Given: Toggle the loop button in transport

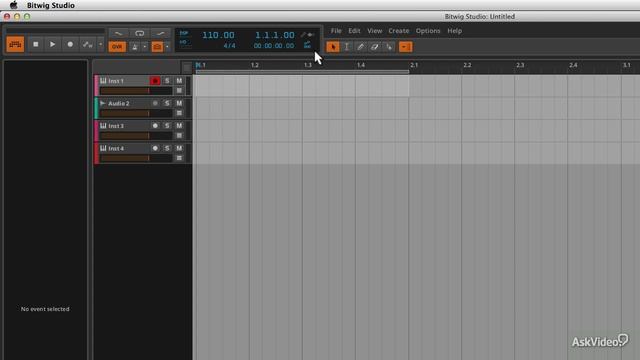Looking at the screenshot, I should (x=140, y=33).
